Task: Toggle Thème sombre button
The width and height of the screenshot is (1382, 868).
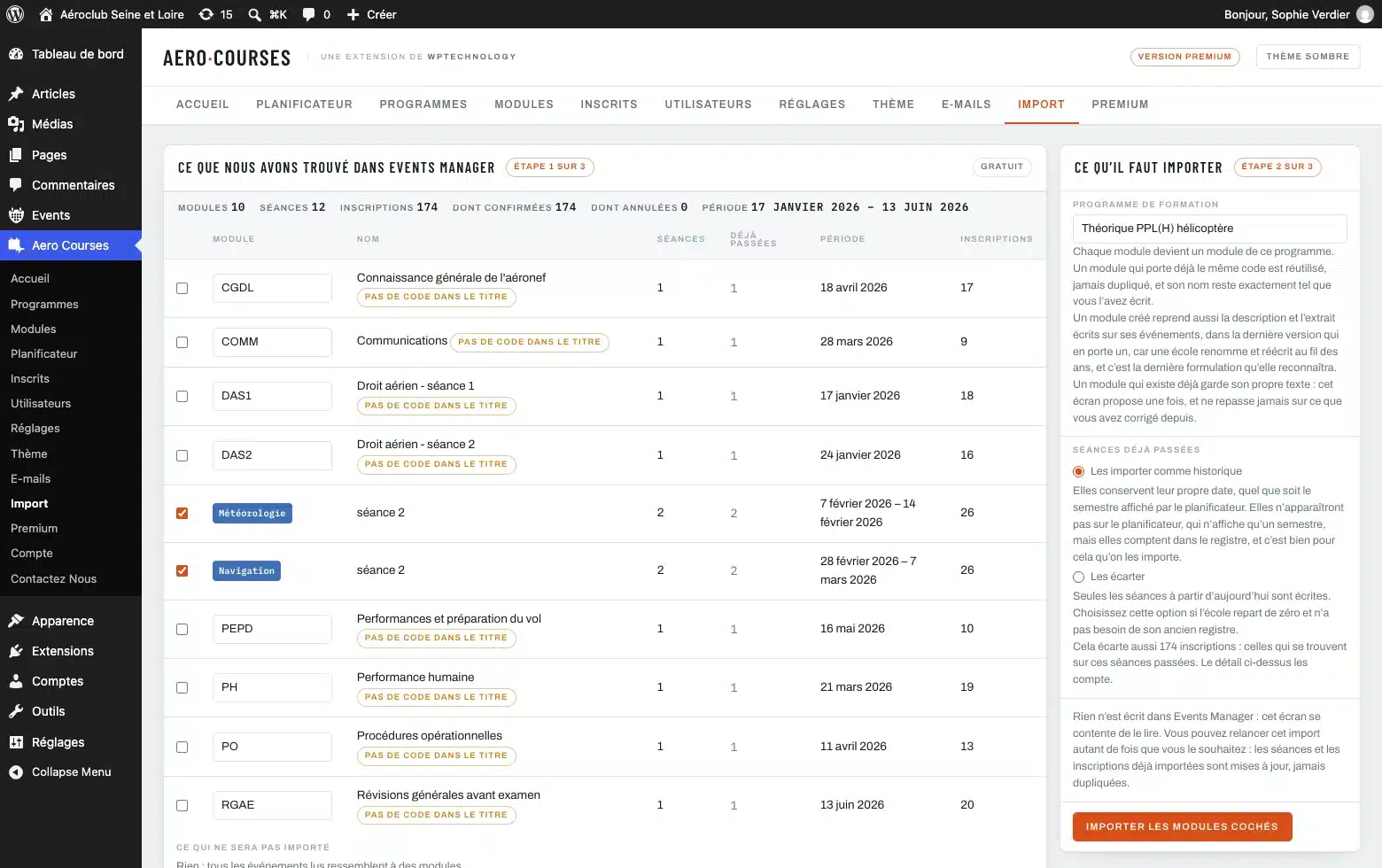Action: pos(1308,57)
